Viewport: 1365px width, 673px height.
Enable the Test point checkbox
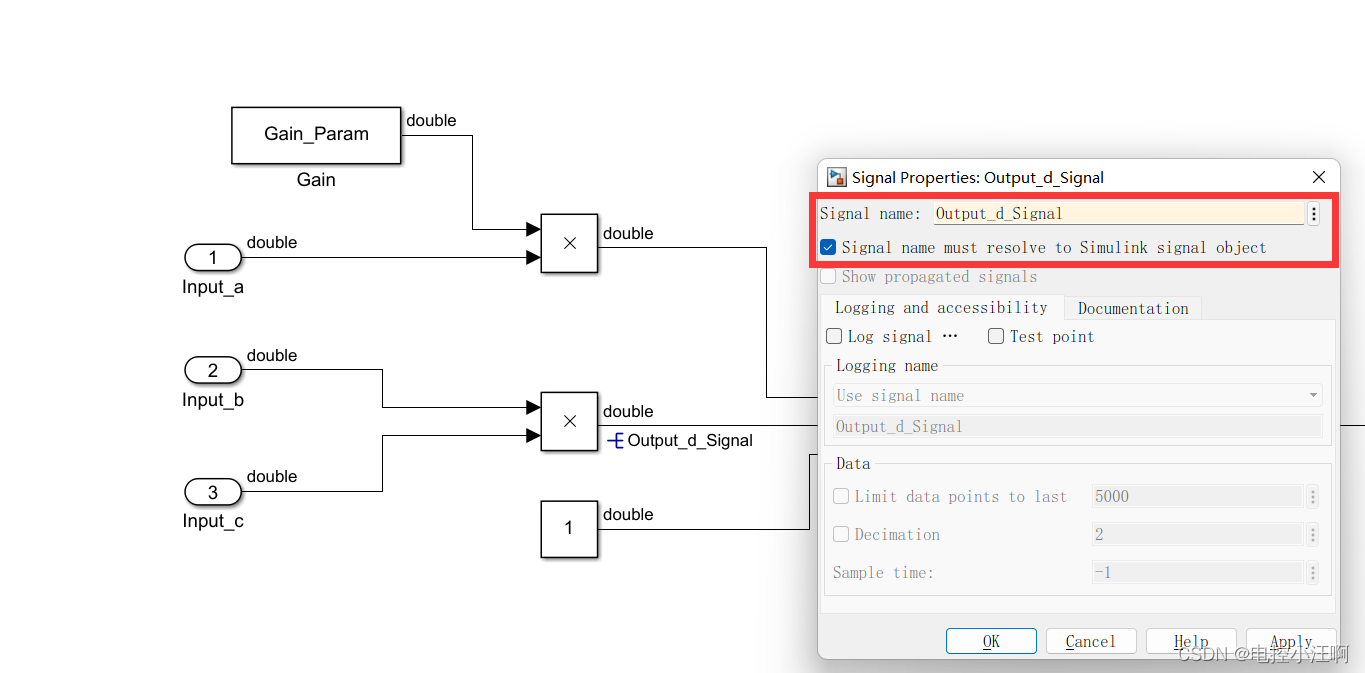point(995,336)
